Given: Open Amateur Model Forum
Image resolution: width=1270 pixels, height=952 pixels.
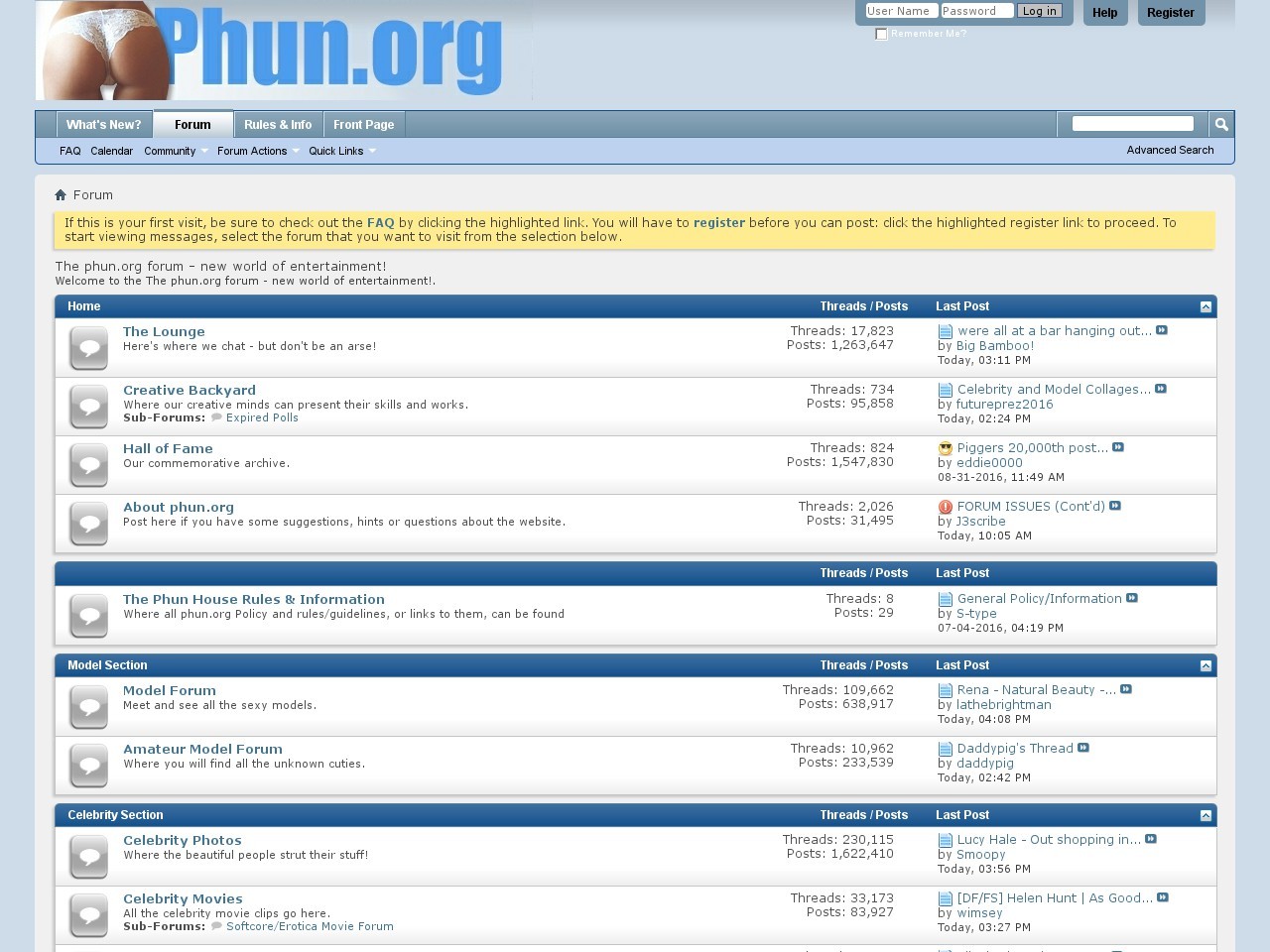Looking at the screenshot, I should [202, 749].
